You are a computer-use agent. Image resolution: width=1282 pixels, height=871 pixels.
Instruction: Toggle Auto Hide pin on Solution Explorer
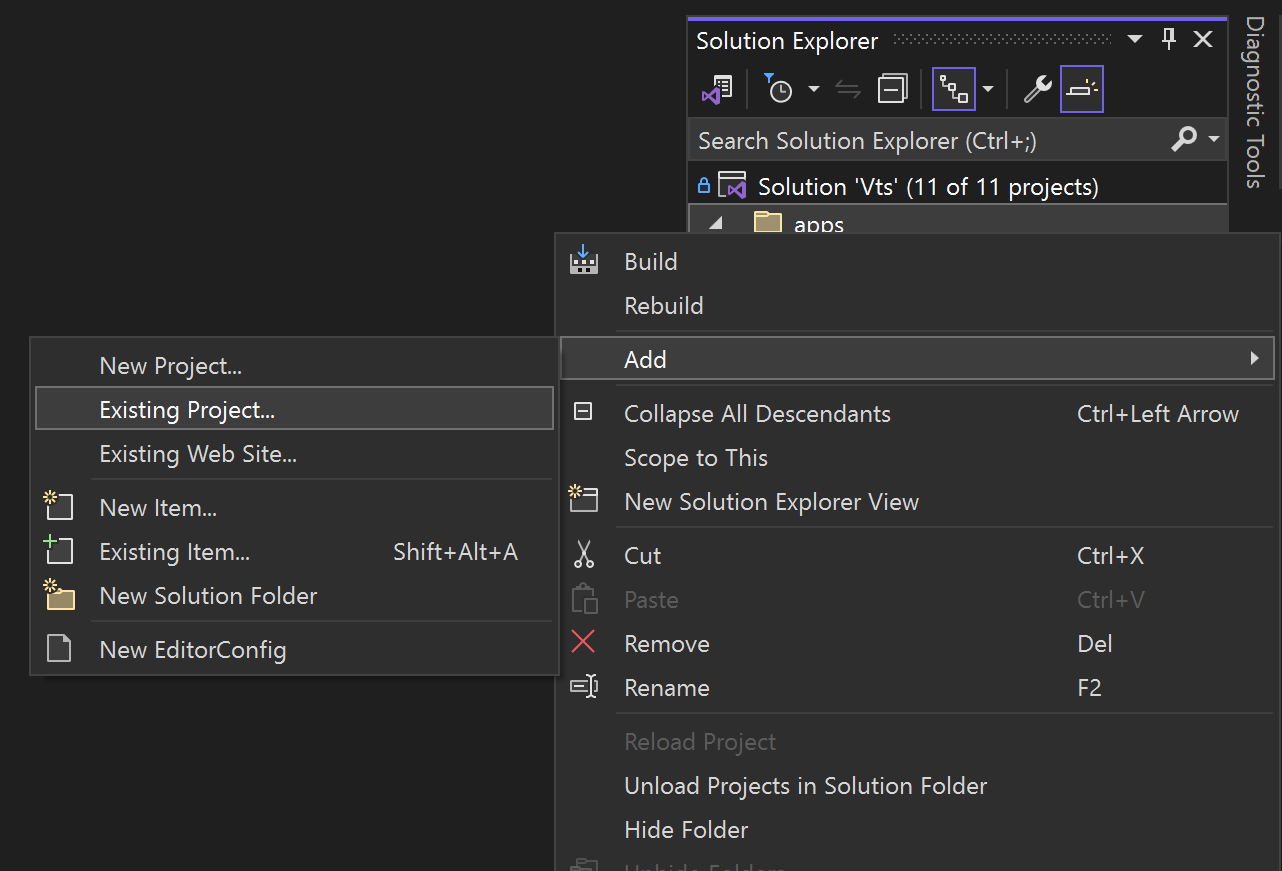pos(1169,40)
